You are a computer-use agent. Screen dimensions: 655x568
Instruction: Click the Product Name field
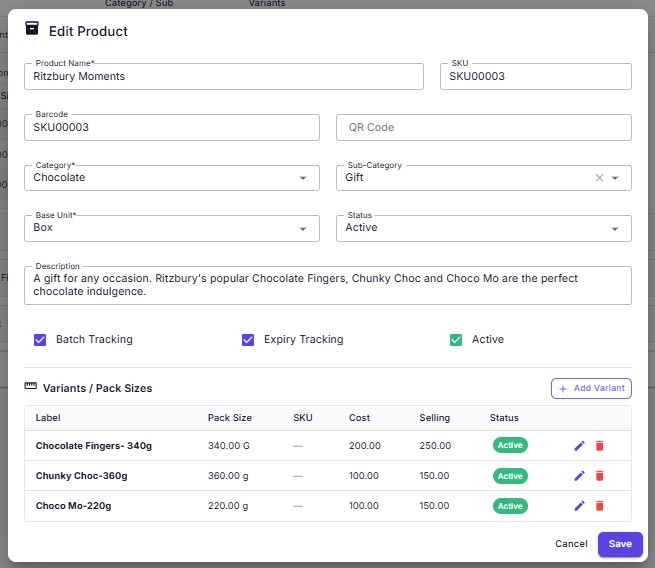pyautogui.click(x=224, y=76)
